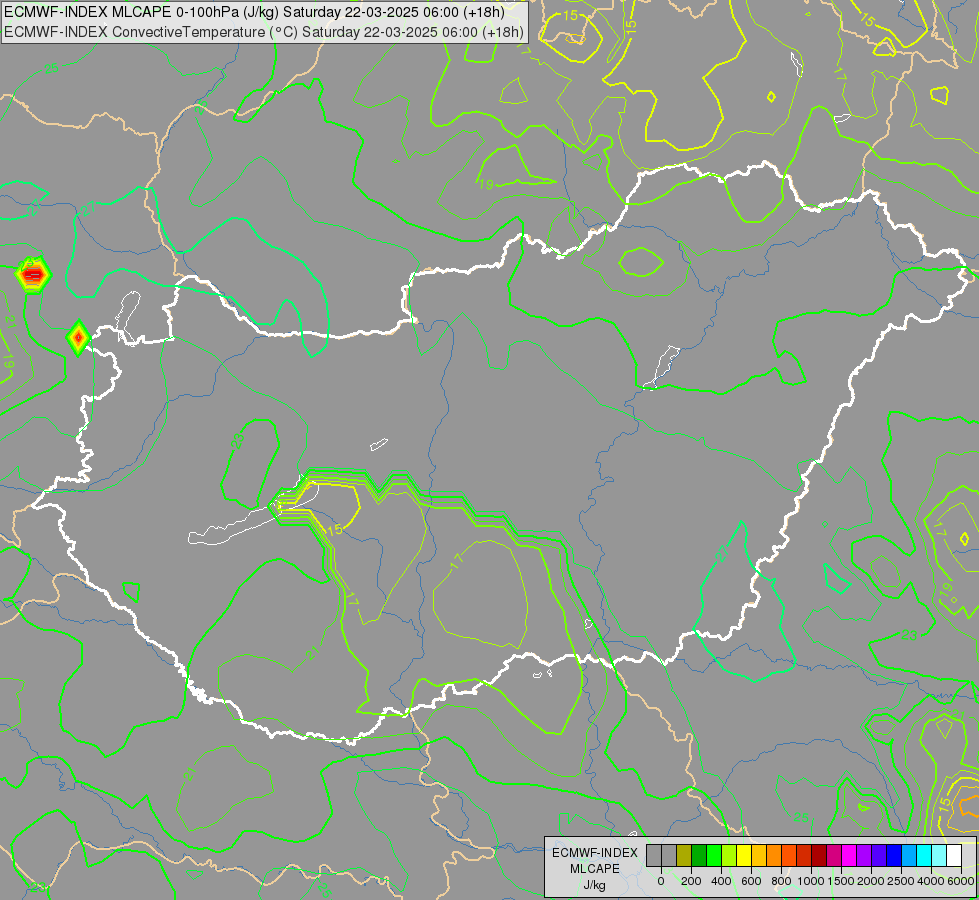The height and width of the screenshot is (900, 979).
Task: Click the 1500 tick label on the legend
Action: [841, 881]
